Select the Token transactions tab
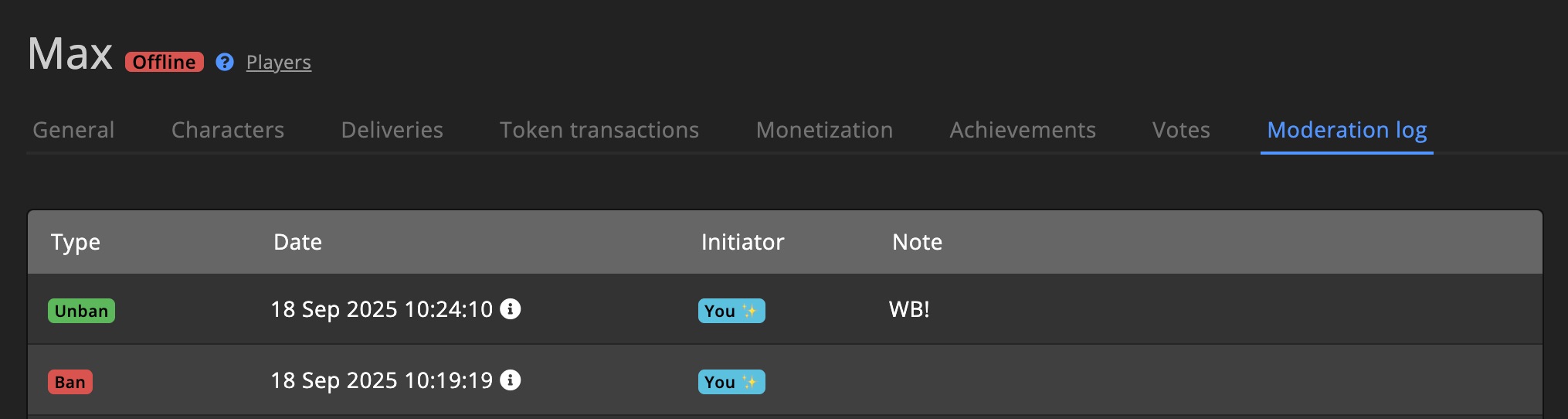The height and width of the screenshot is (419, 1568). click(x=599, y=130)
